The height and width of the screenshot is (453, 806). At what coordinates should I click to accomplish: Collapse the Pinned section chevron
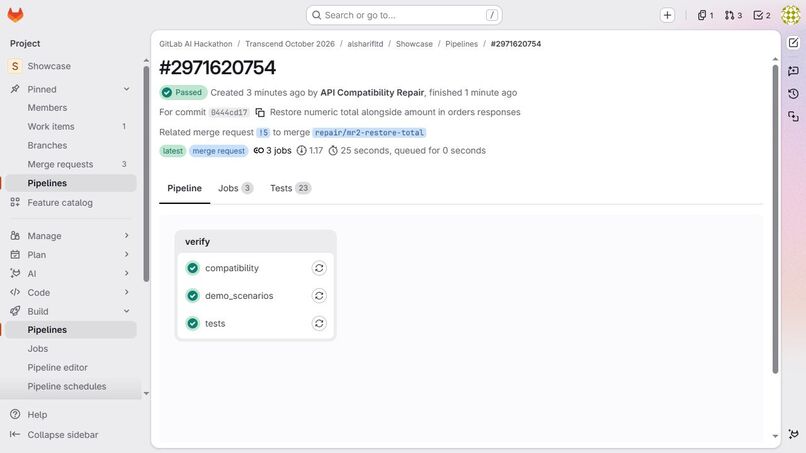tap(126, 89)
